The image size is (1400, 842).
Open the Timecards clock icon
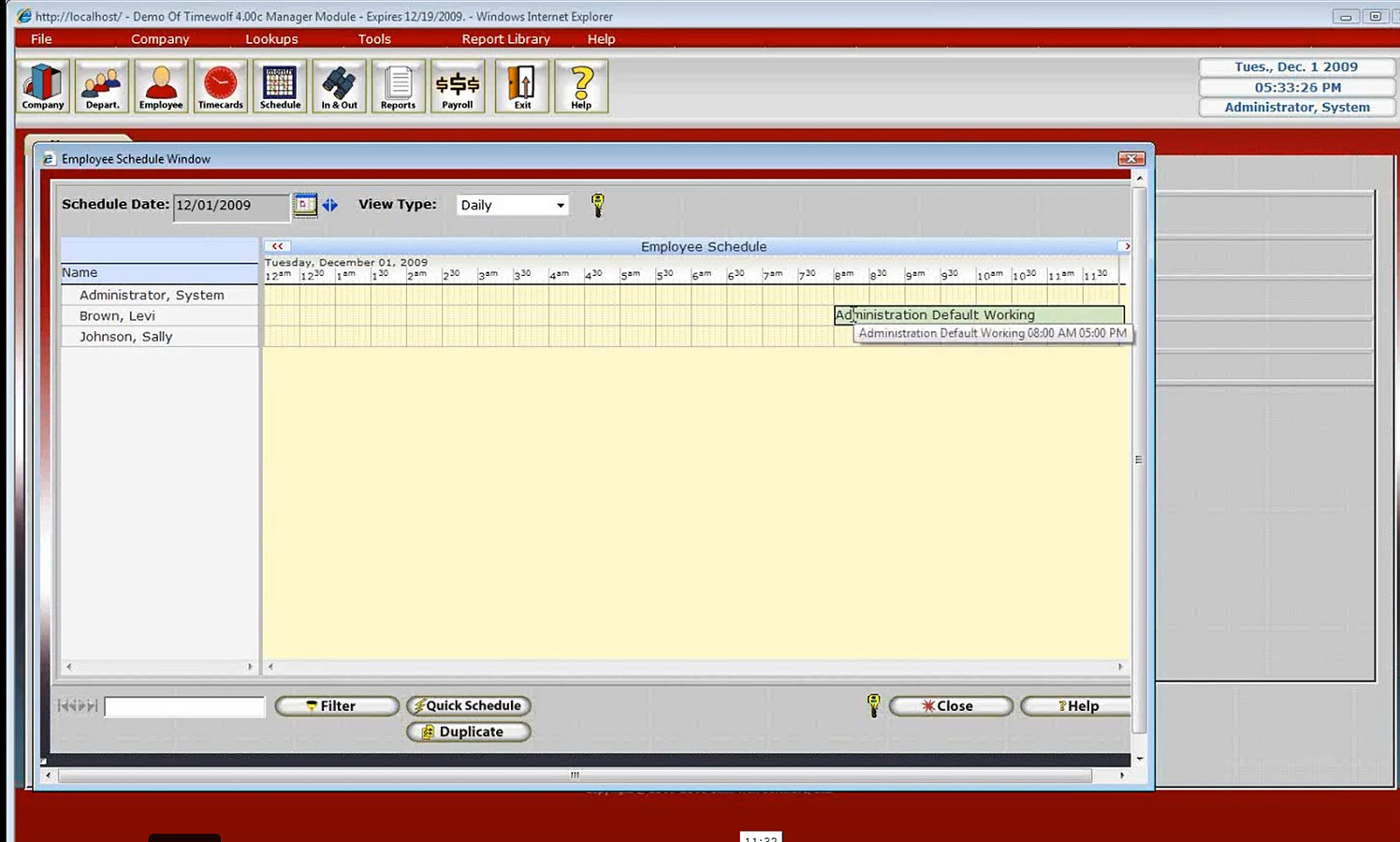click(x=221, y=86)
